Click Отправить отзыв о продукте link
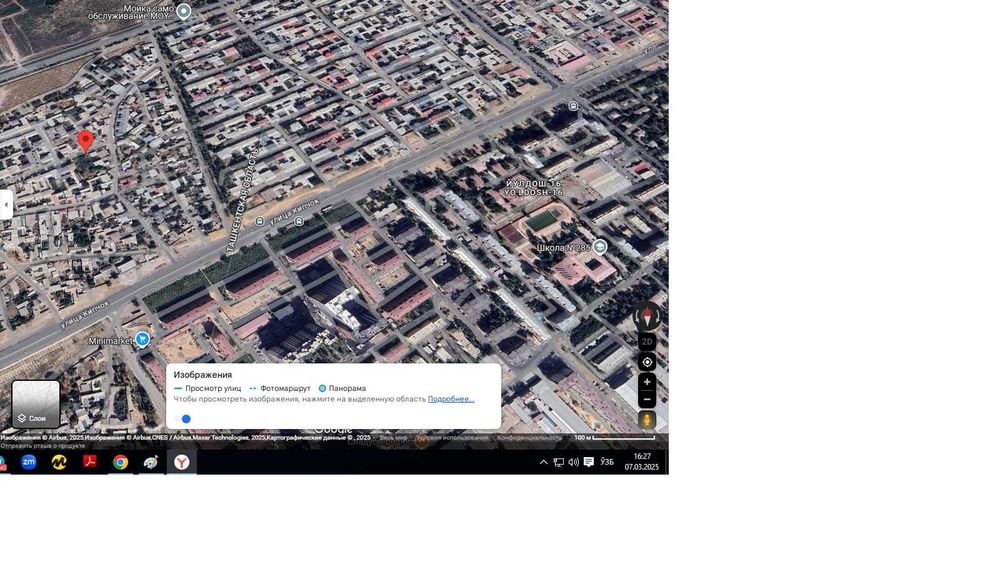The width and height of the screenshot is (1000, 563). click(x=43, y=446)
